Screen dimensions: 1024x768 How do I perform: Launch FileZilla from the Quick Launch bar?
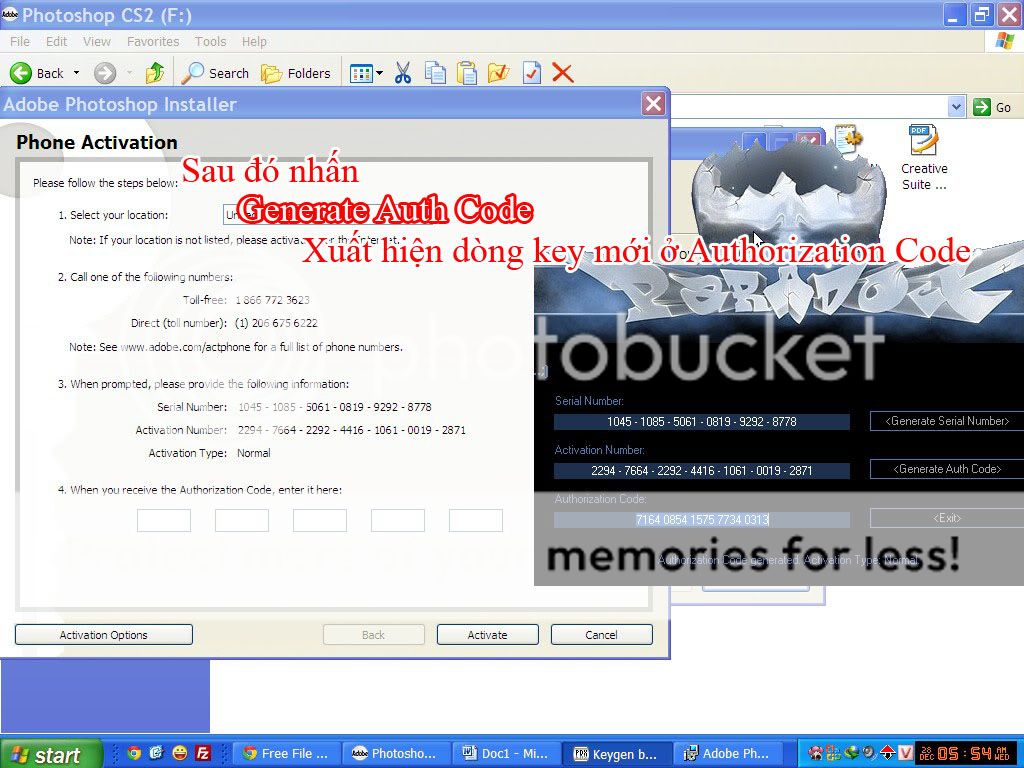(203, 753)
